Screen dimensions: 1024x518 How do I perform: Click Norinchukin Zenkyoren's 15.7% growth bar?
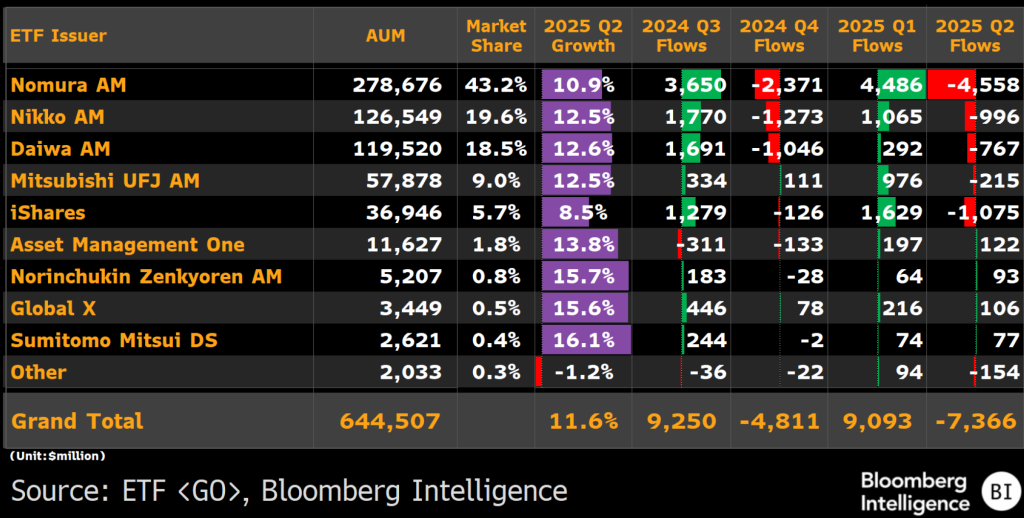click(x=585, y=276)
